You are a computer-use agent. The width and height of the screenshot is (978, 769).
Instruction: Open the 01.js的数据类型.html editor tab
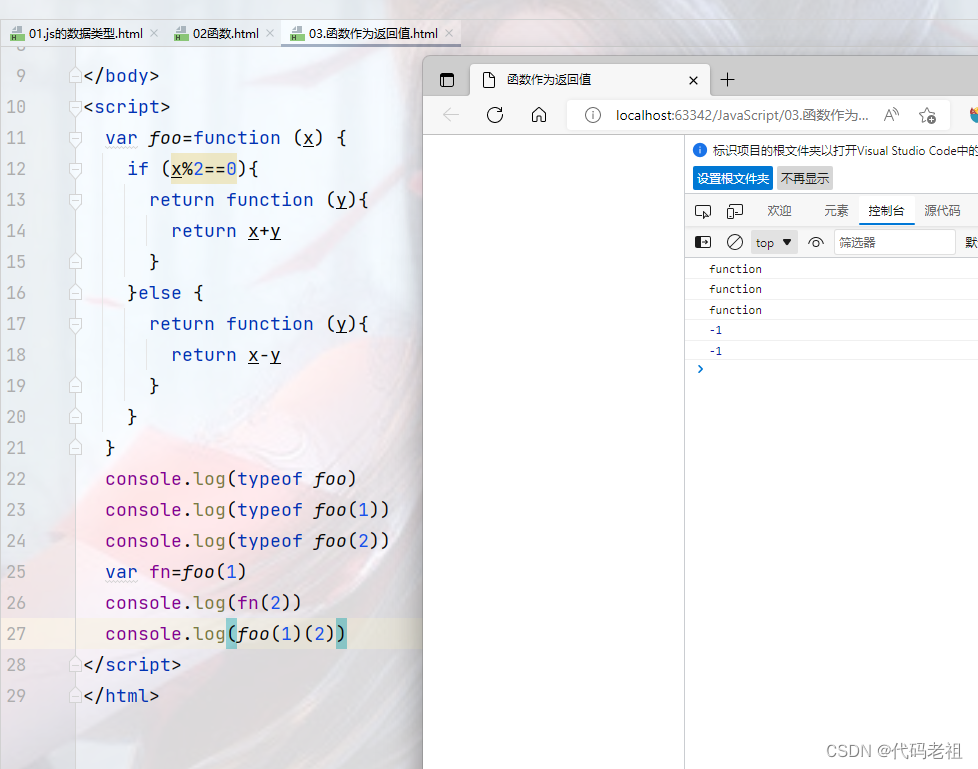point(85,34)
